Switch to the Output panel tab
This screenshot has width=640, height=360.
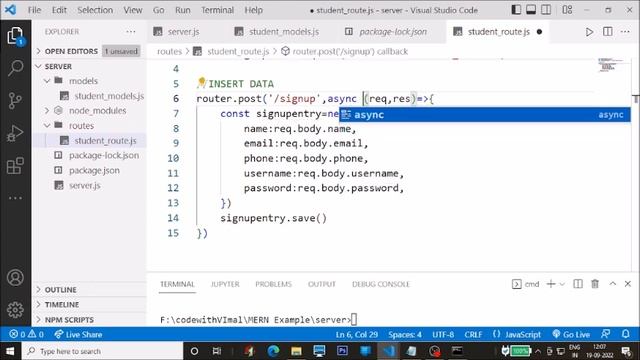[322, 284]
